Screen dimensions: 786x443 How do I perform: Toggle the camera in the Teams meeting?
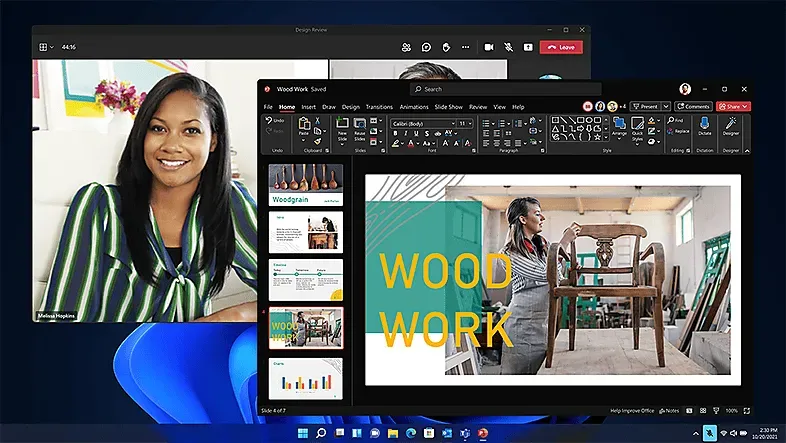pyautogui.click(x=489, y=47)
